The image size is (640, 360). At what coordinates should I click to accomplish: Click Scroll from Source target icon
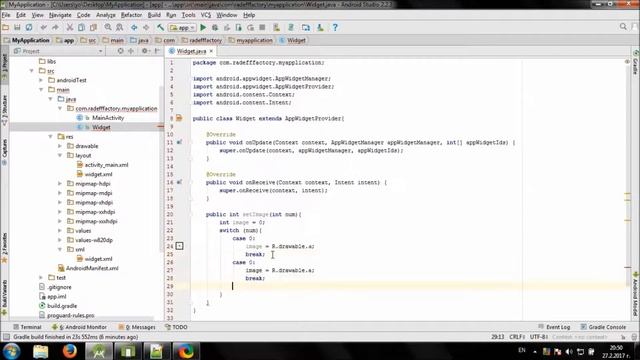pyautogui.click(x=120, y=51)
